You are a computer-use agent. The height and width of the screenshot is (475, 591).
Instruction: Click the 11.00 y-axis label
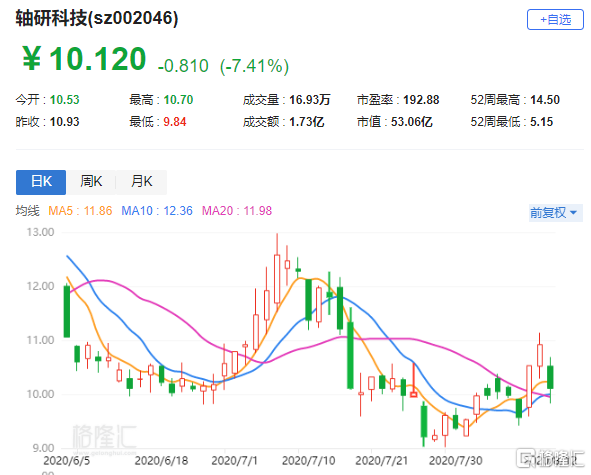[x=40, y=340]
